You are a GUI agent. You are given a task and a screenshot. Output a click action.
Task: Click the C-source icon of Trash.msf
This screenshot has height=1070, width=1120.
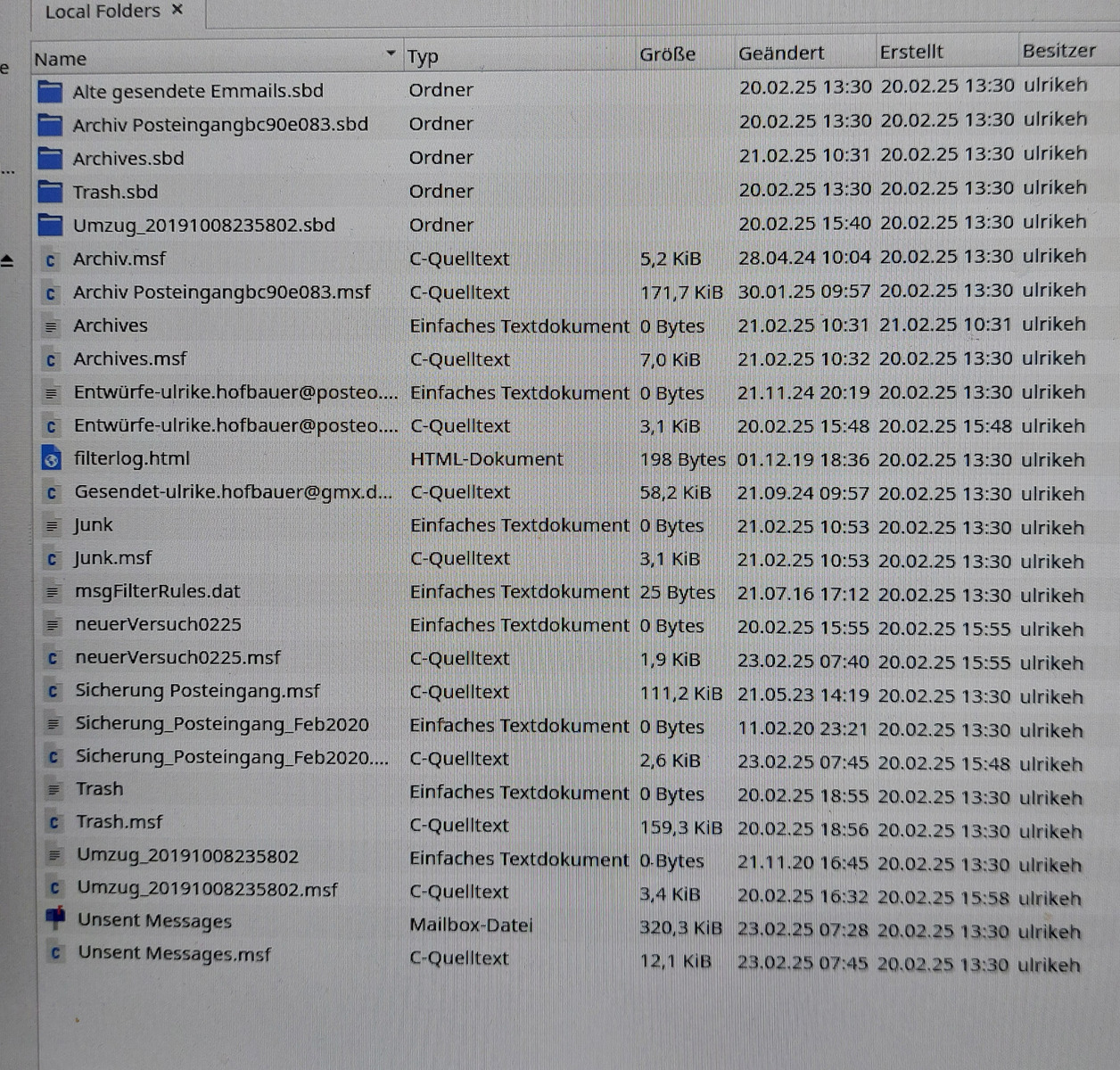pos(54,822)
